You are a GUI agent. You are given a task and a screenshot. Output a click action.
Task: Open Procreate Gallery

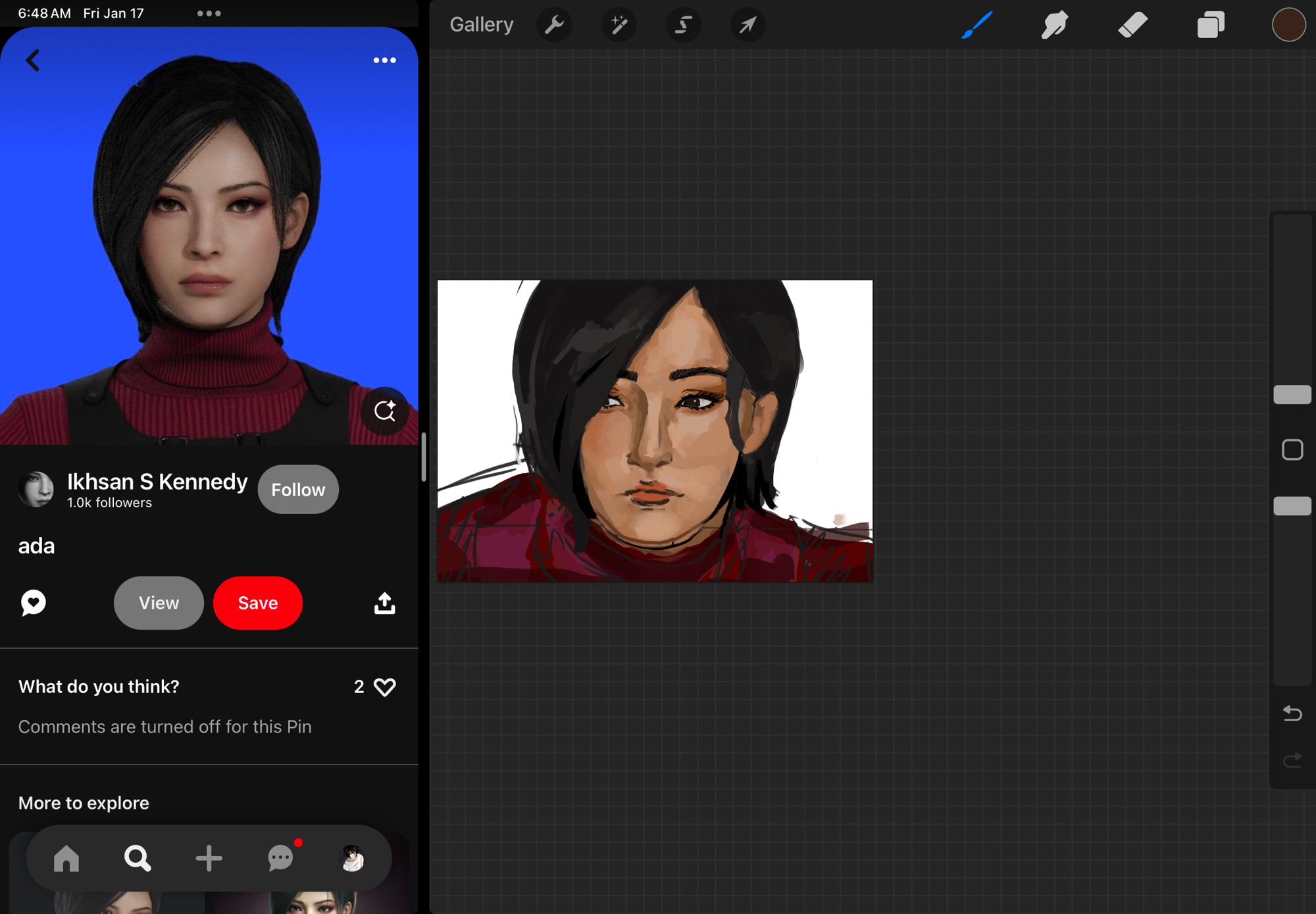[x=481, y=25]
